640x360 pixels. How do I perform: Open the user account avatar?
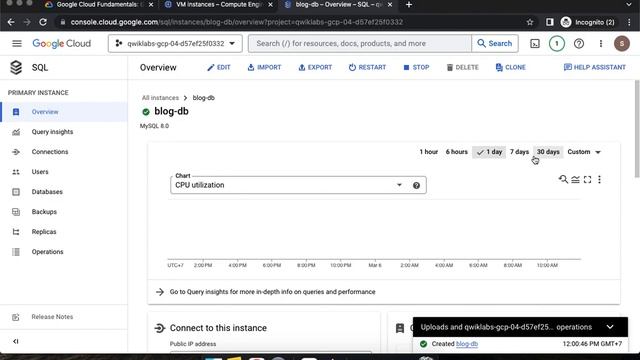pos(622,44)
